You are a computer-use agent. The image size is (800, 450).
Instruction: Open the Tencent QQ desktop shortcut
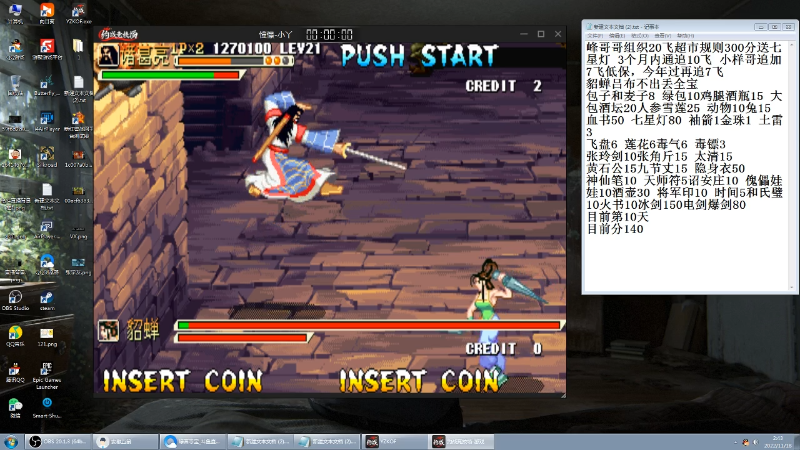coord(15,372)
